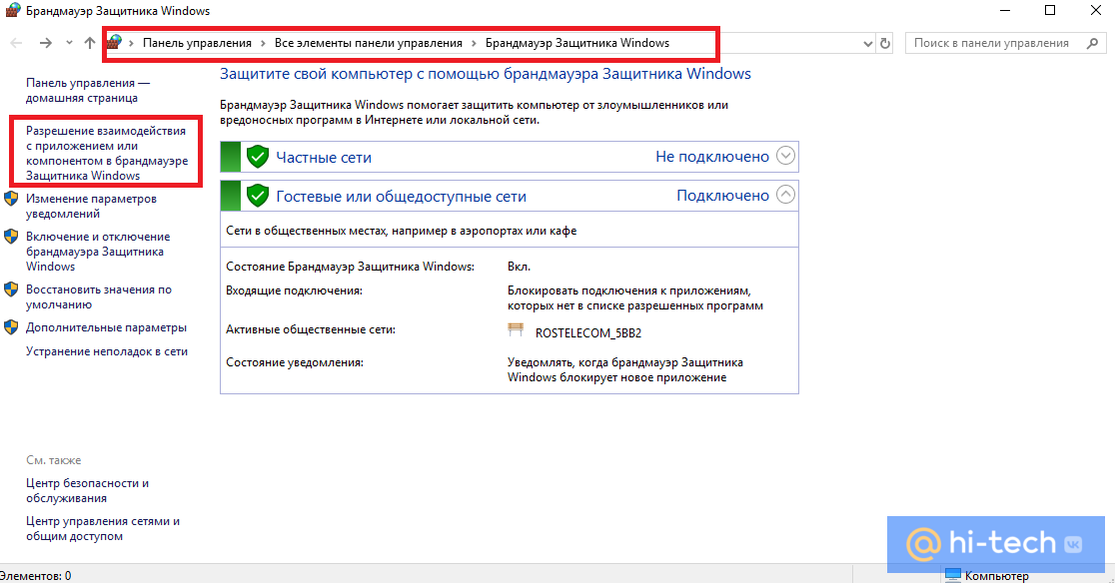Open Включение и отключение брандмауэра link

[x=97, y=251]
